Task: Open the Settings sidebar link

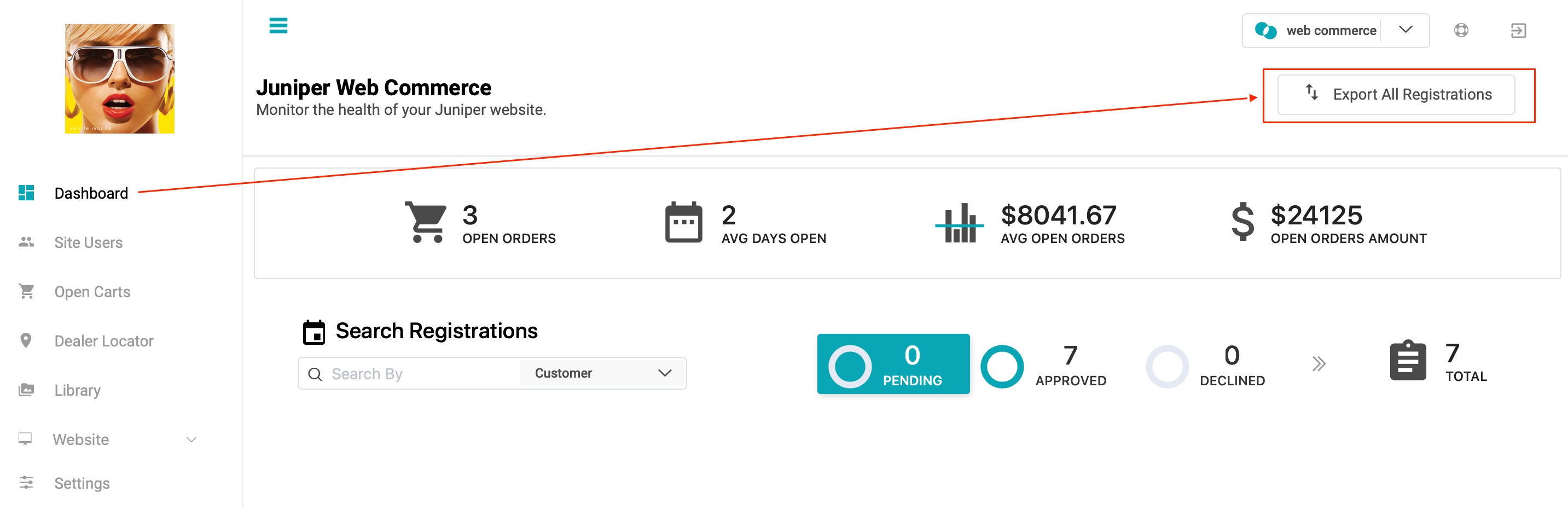Action: coord(82,483)
